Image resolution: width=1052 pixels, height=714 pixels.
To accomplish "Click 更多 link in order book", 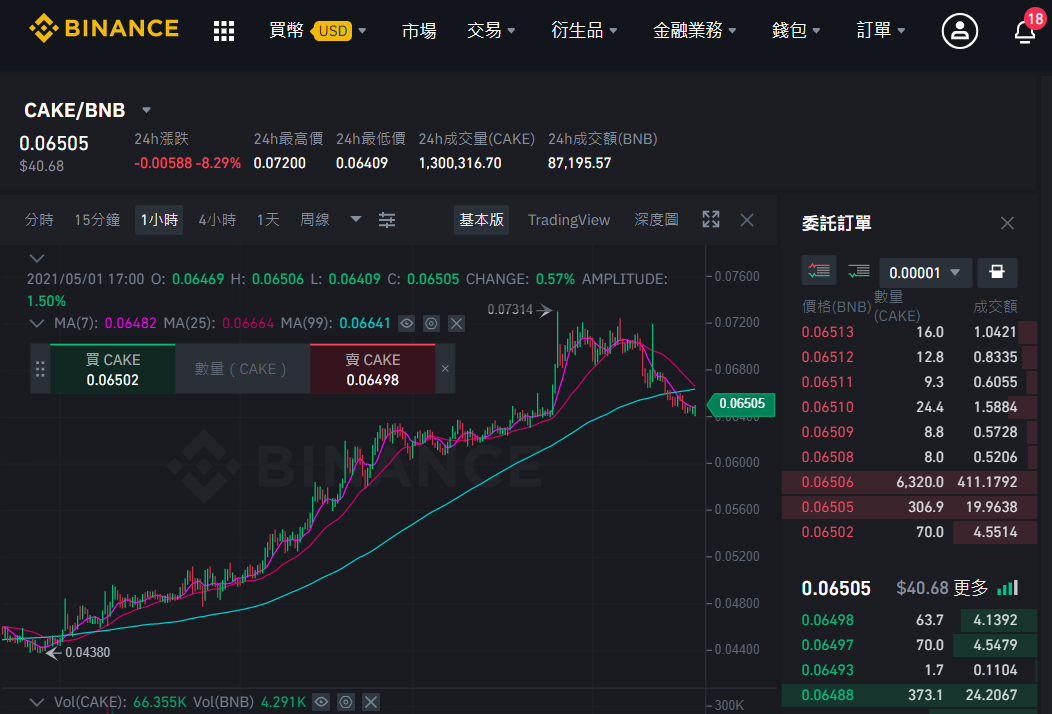I will tap(970, 589).
